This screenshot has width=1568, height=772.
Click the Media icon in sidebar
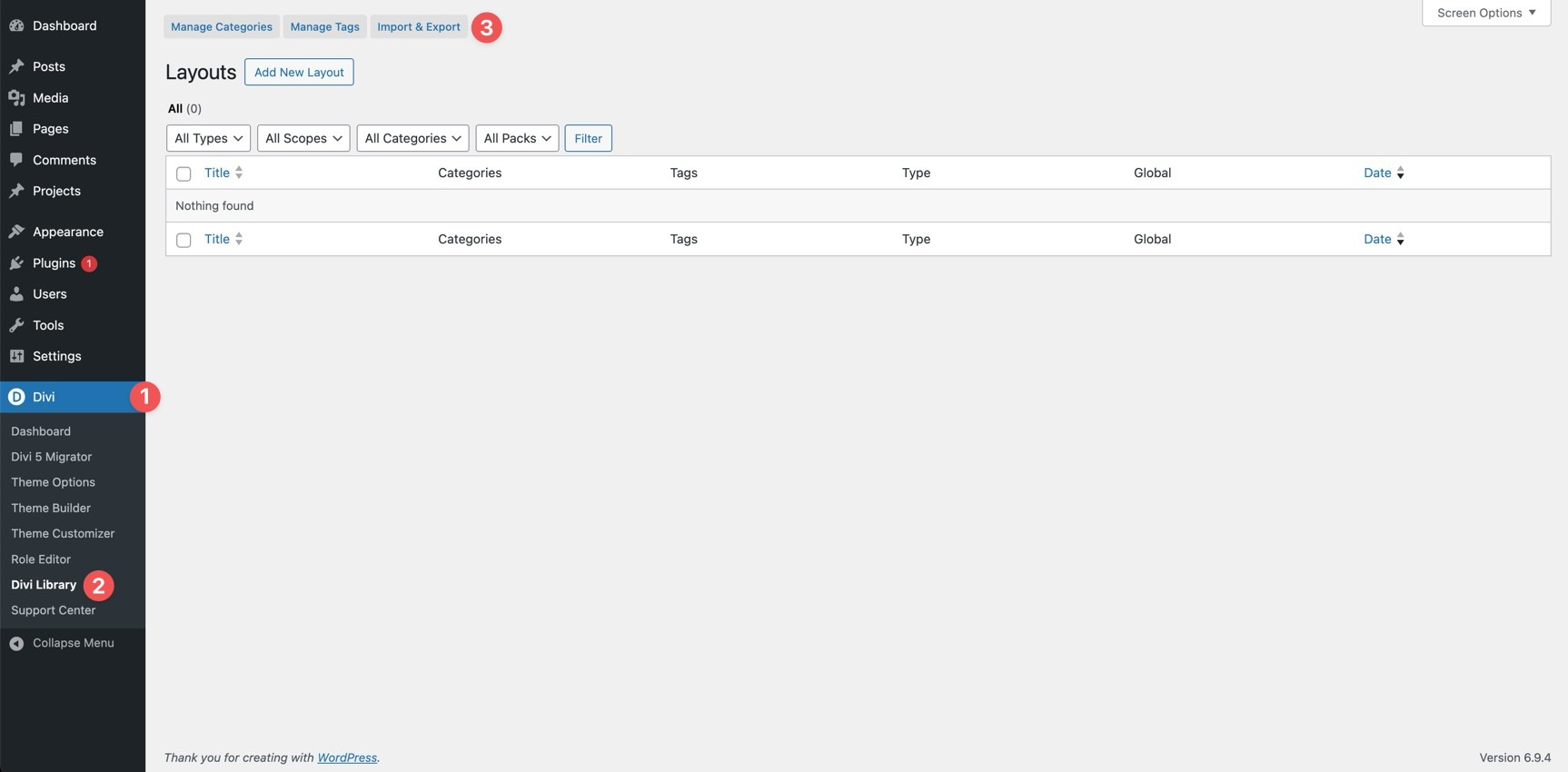16,97
